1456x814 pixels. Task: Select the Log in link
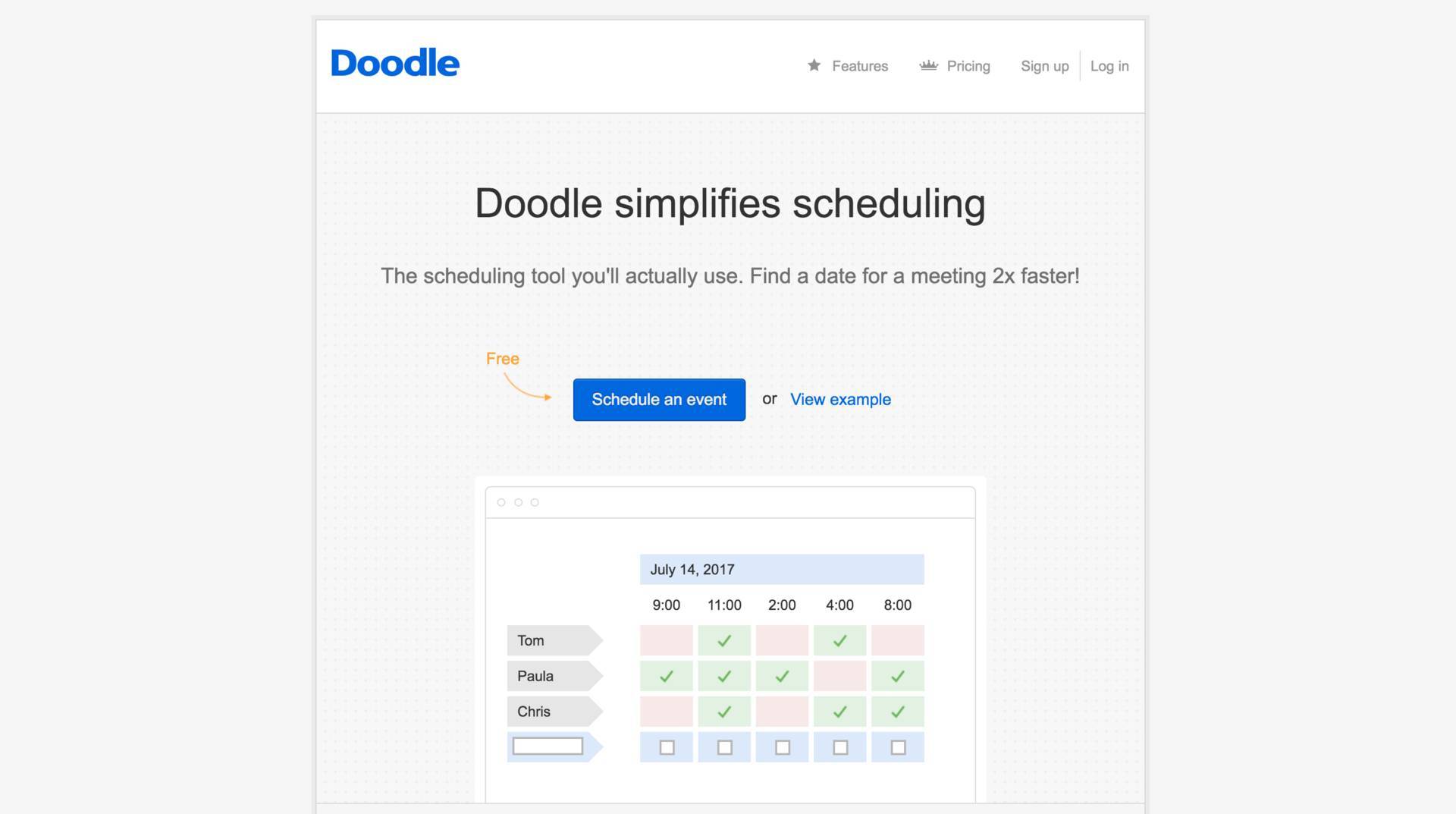pos(1109,66)
